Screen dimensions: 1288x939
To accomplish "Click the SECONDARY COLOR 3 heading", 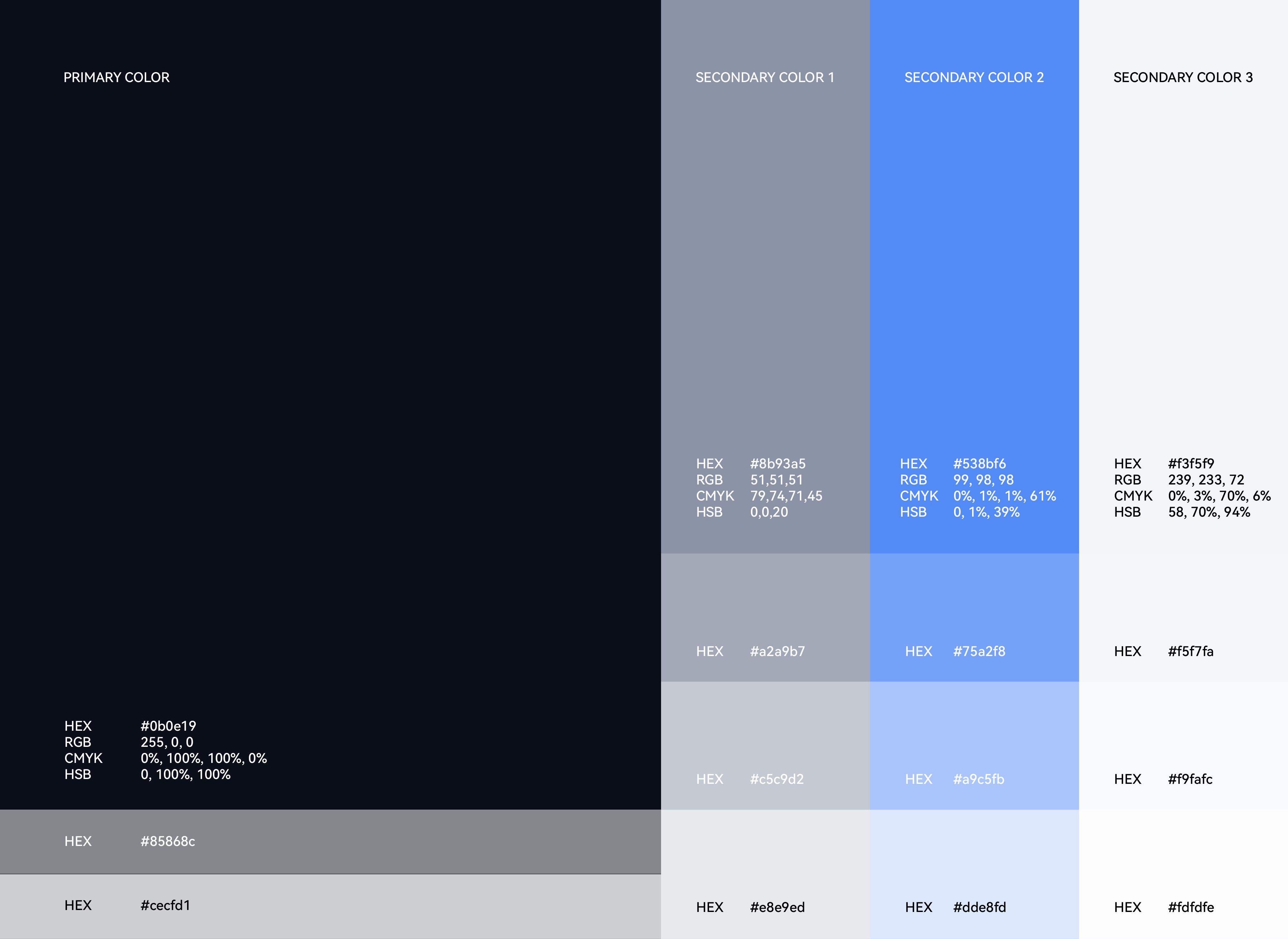I will [1183, 77].
